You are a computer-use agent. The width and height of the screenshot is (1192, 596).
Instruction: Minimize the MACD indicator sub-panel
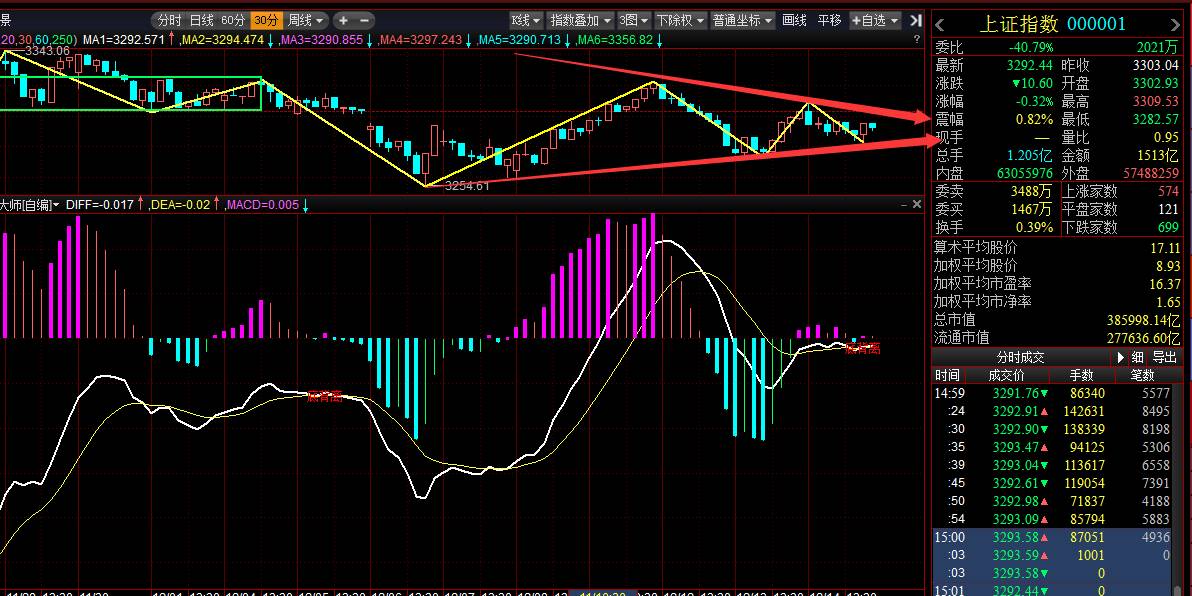point(903,204)
